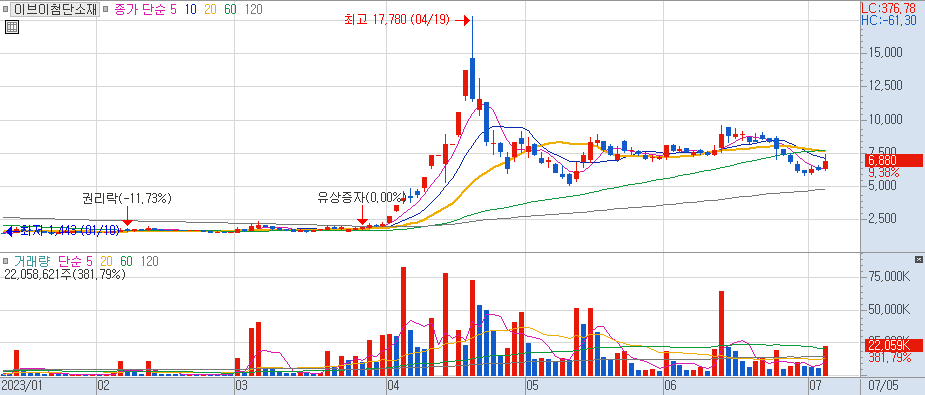Click the HC:-61.30 readout

(x=888, y=21)
